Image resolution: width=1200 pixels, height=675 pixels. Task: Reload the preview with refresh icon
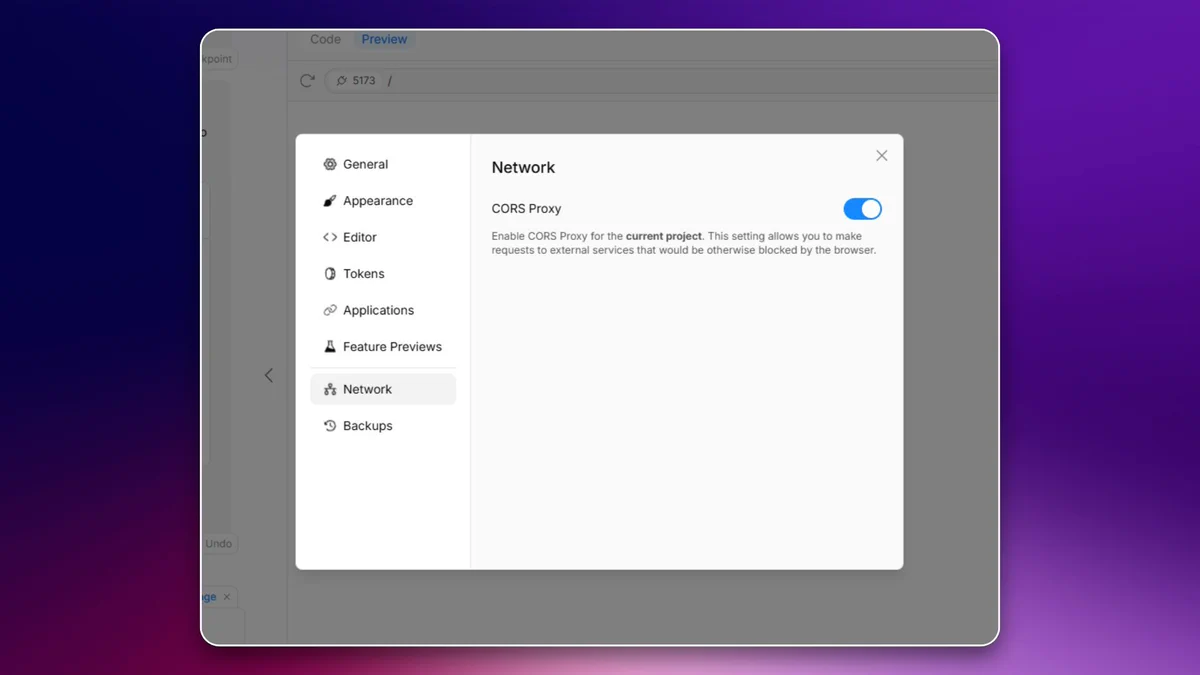pos(307,80)
